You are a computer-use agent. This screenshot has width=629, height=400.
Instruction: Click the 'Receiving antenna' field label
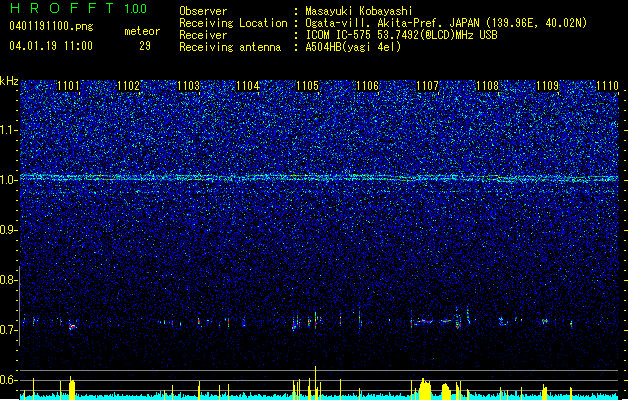230,47
